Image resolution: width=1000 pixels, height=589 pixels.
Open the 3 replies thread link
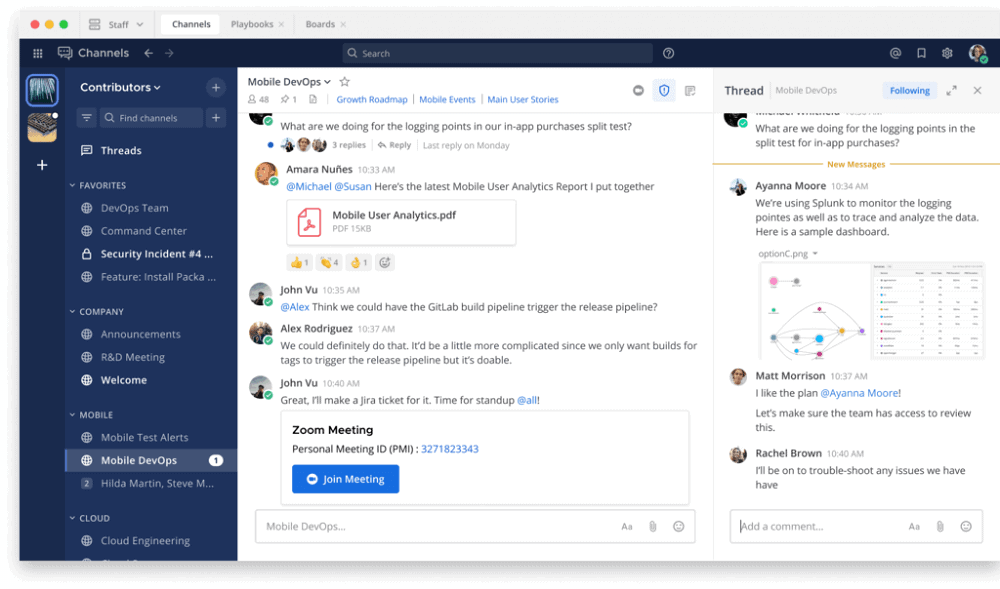point(349,145)
